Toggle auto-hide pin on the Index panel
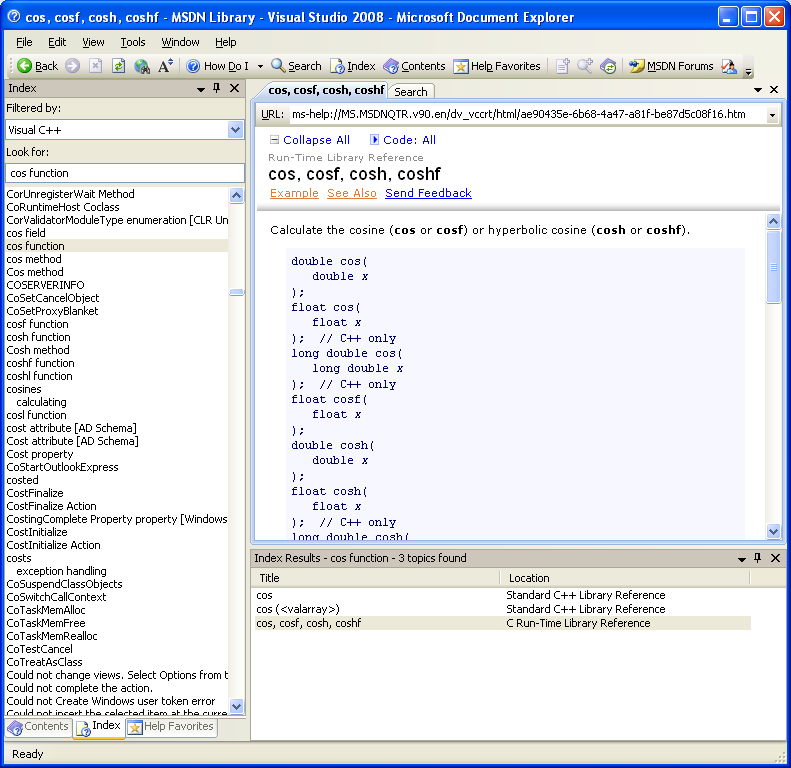The width and height of the screenshot is (791, 768). click(217, 88)
